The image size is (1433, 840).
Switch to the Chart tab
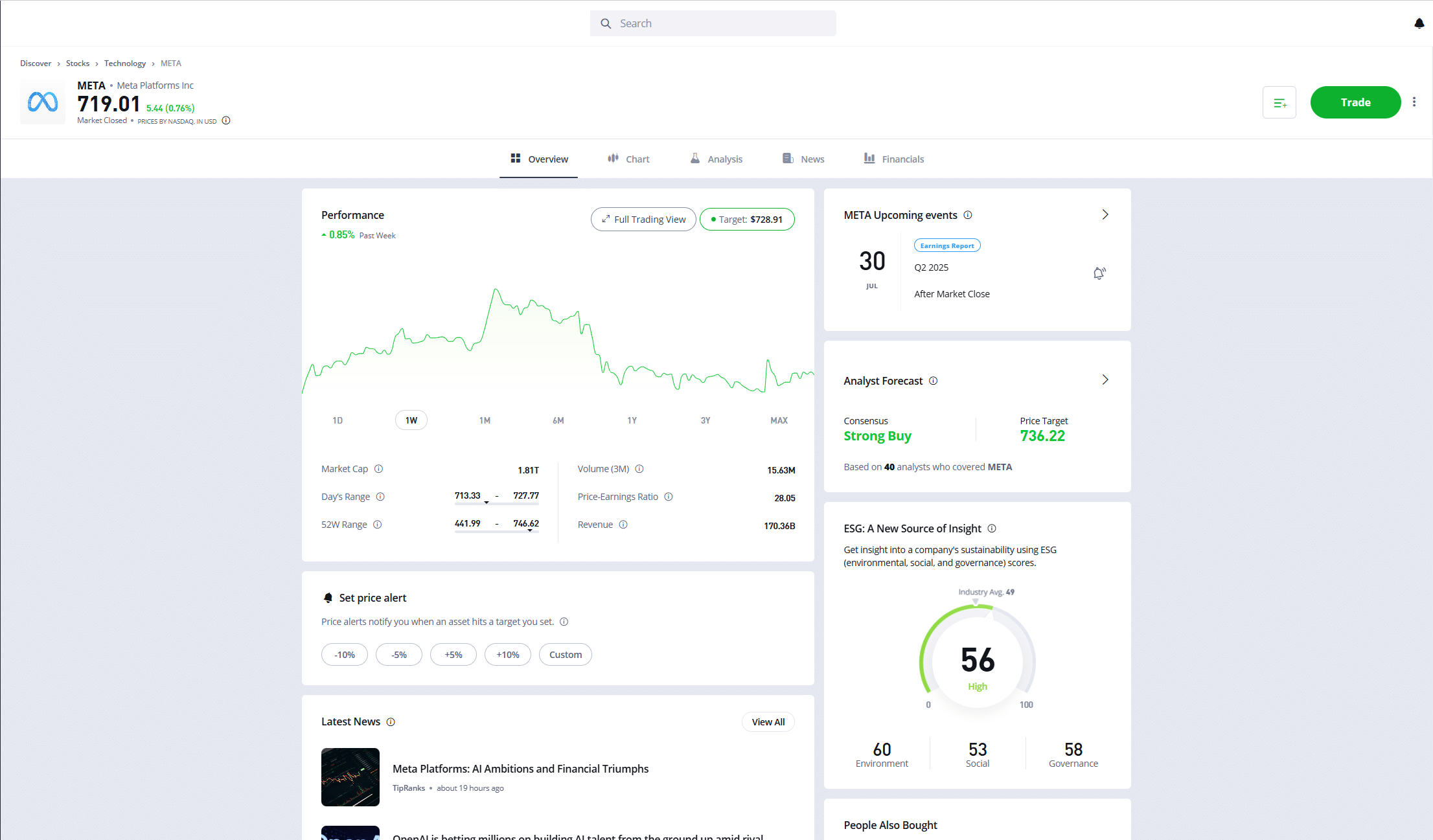(628, 159)
